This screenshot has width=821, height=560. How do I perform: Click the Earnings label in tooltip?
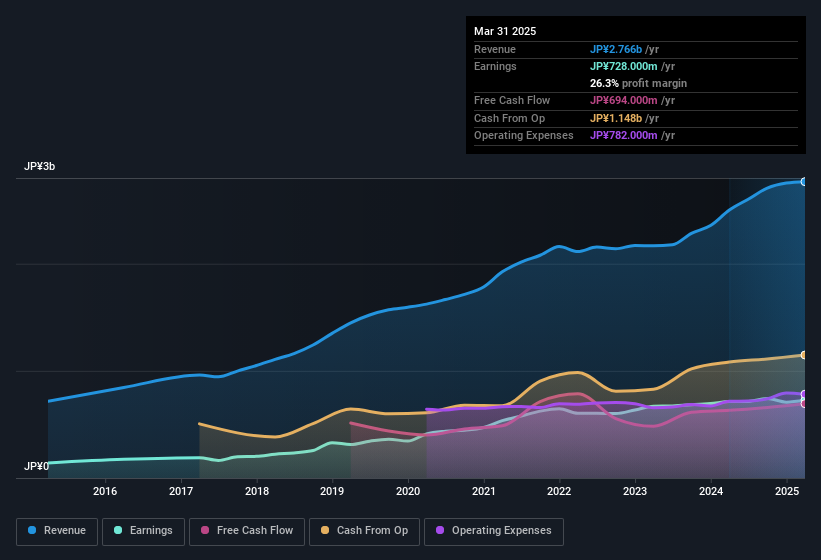tap(495, 66)
